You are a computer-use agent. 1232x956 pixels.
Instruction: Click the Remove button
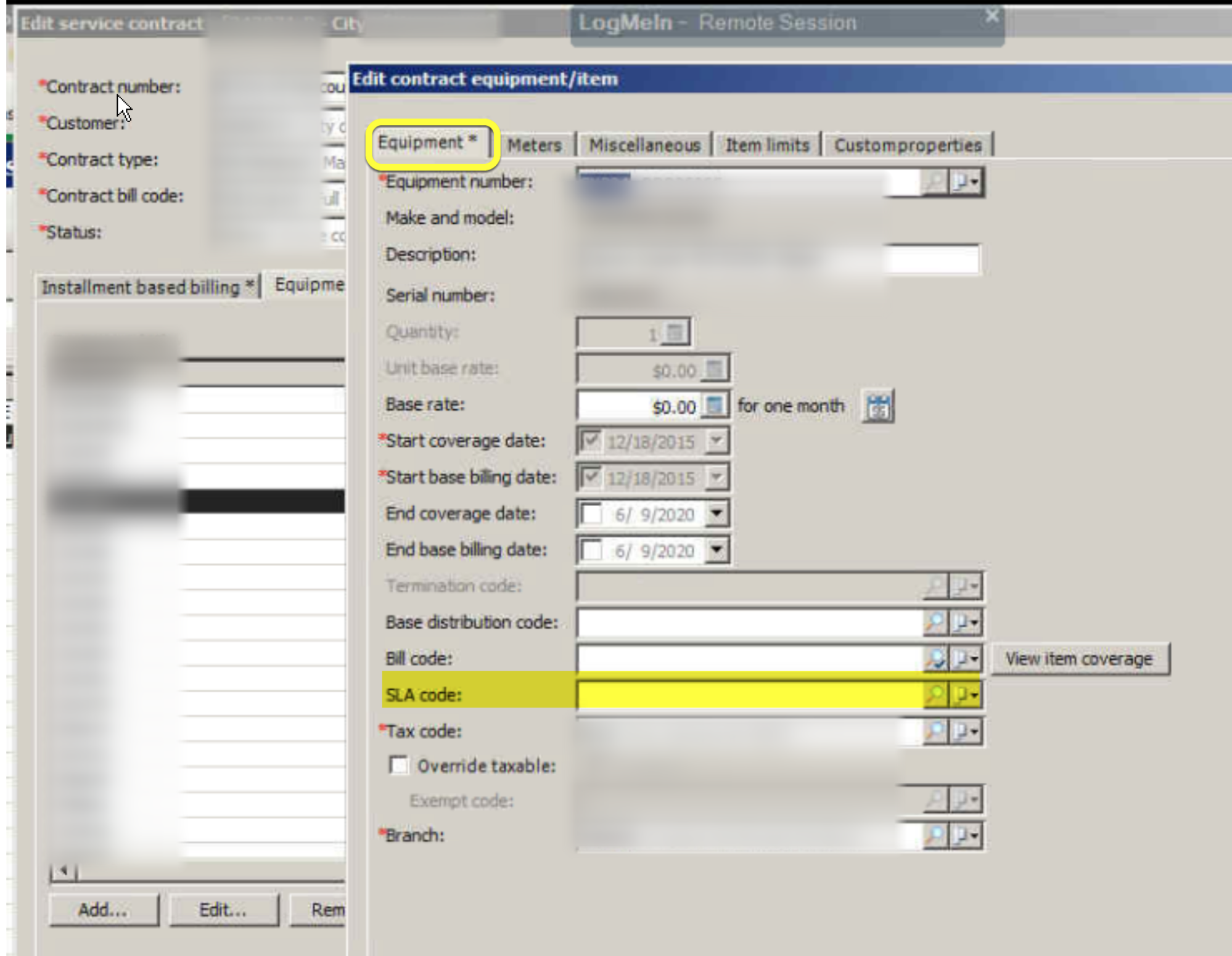click(318, 910)
